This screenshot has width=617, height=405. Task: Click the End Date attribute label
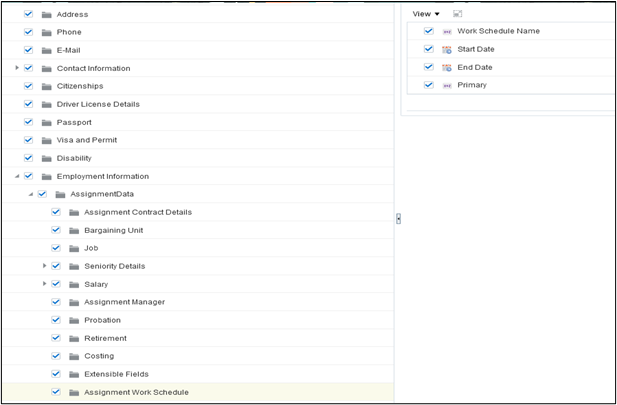(x=475, y=67)
